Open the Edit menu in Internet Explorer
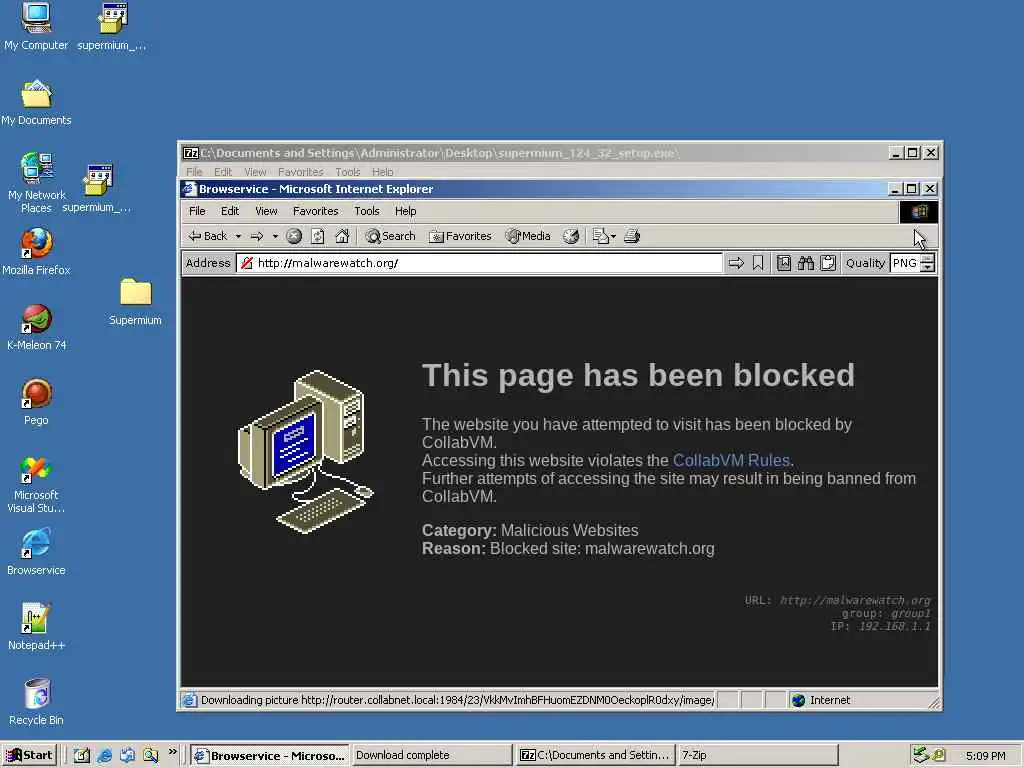Image resolution: width=1024 pixels, height=768 pixels. [230, 211]
